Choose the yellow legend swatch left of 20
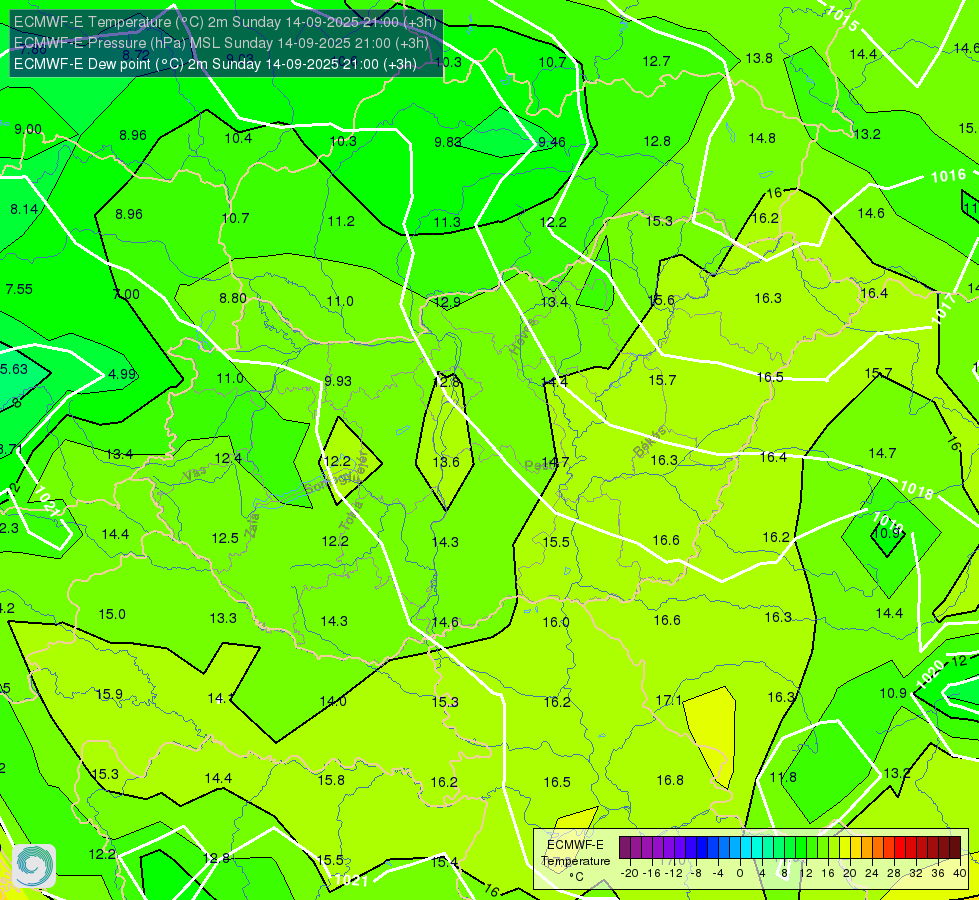 (845, 848)
